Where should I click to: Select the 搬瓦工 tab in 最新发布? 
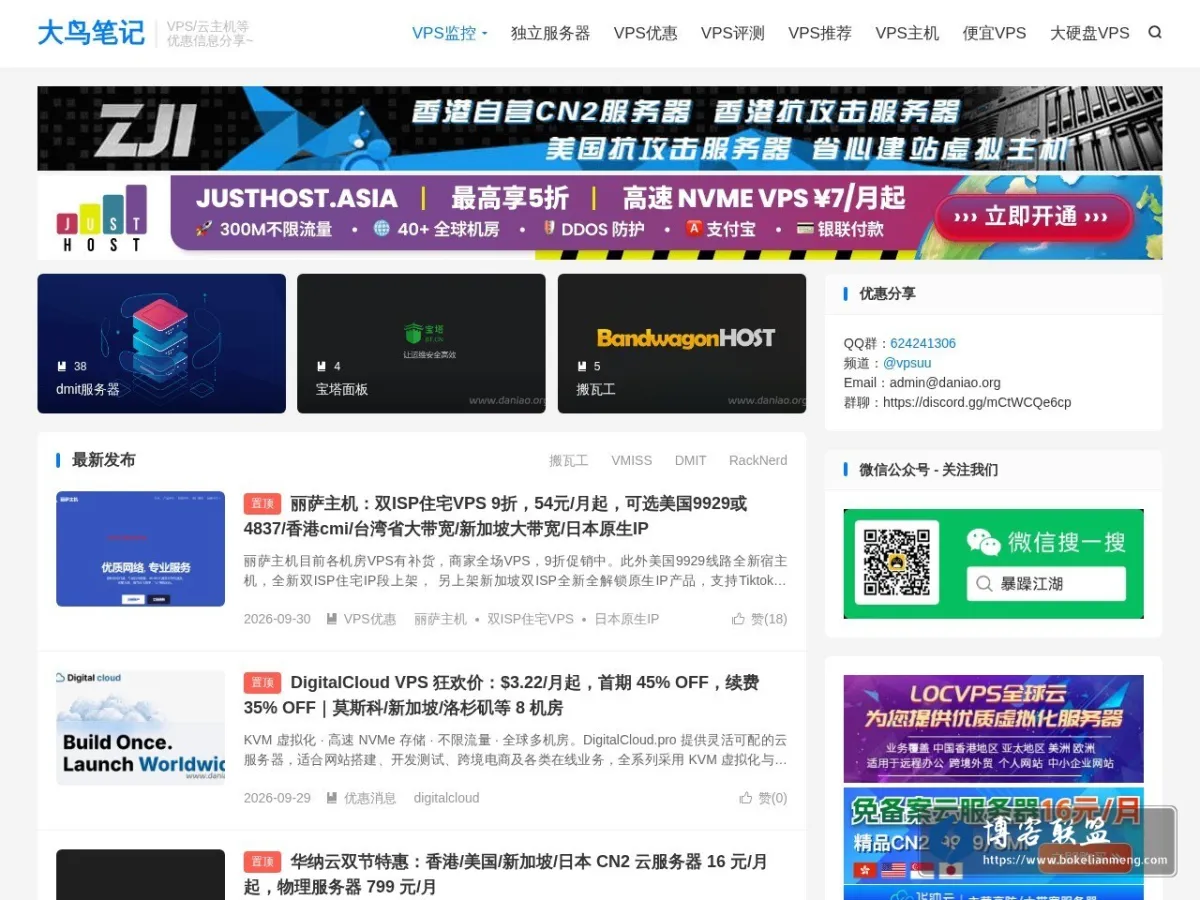pyautogui.click(x=568, y=460)
